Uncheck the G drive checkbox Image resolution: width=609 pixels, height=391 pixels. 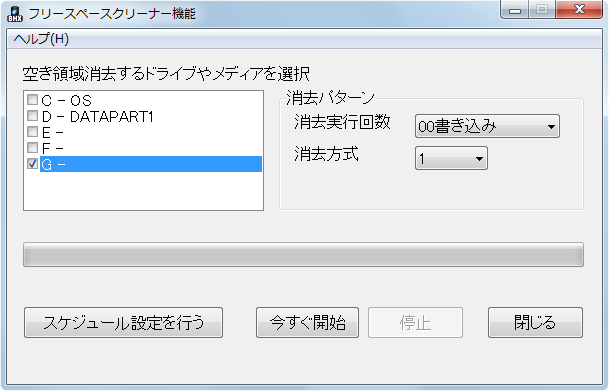[x=32, y=163]
